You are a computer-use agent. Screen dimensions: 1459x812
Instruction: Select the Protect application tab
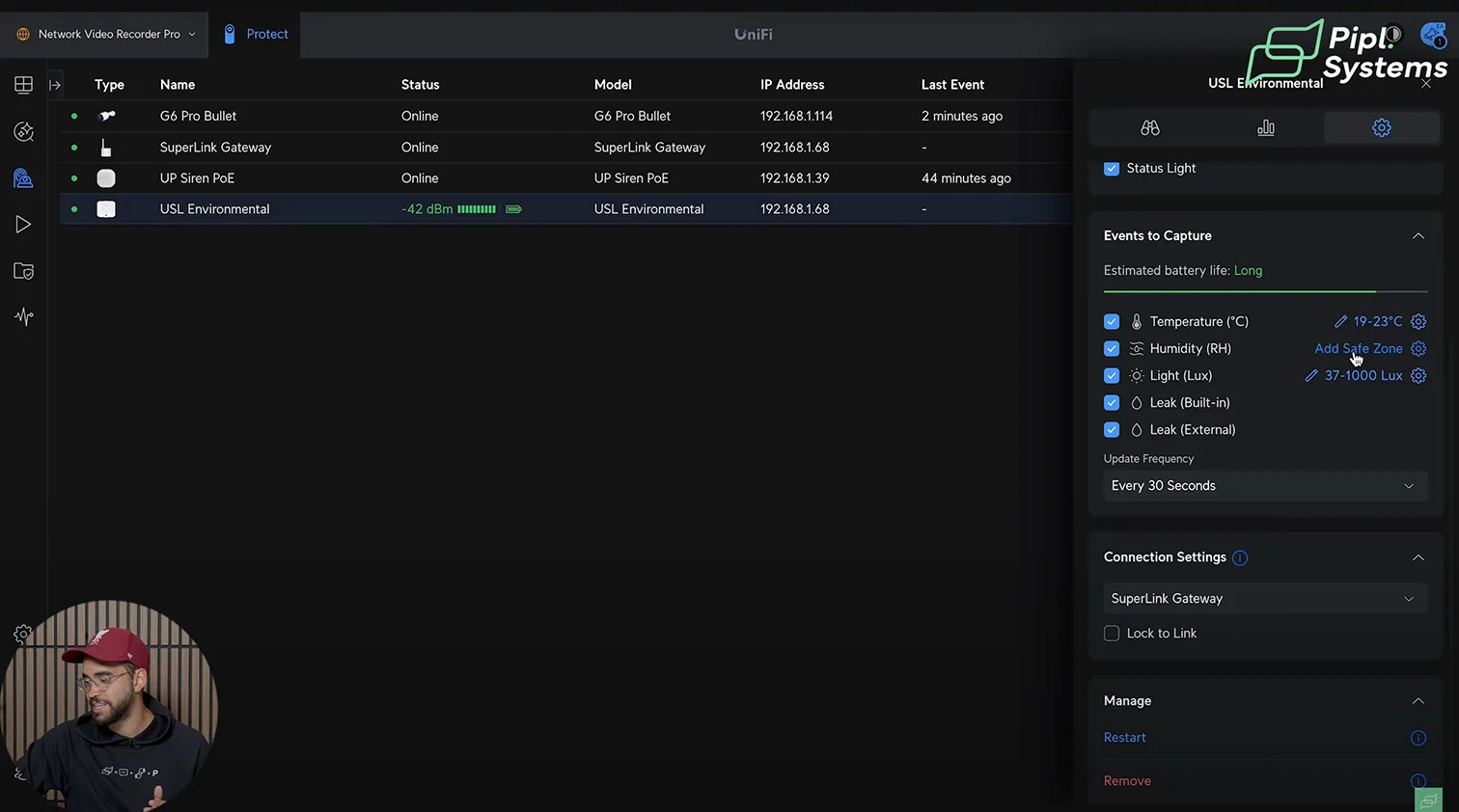click(x=256, y=34)
